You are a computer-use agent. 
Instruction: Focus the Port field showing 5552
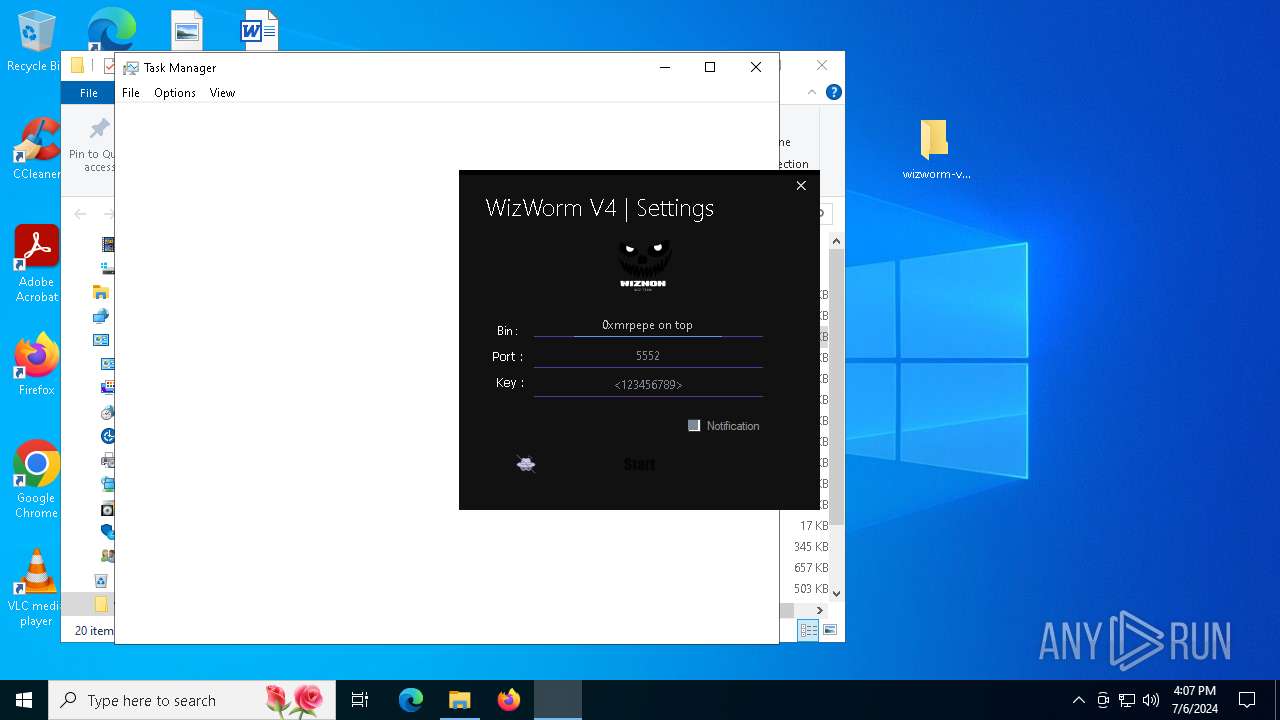(648, 356)
